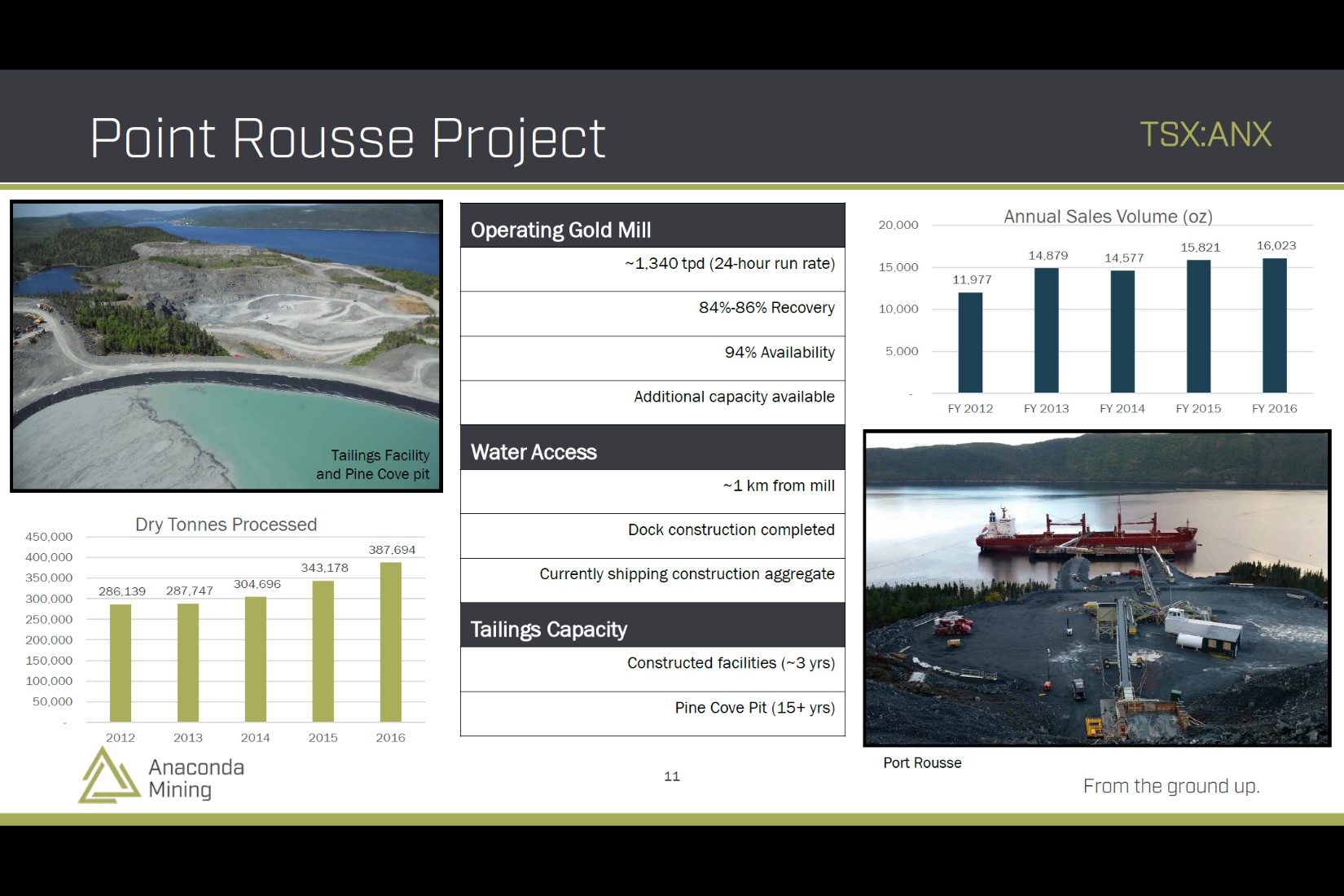The image size is (1344, 896).
Task: Click the 387,694 data label
Action: pyautogui.click(x=393, y=550)
